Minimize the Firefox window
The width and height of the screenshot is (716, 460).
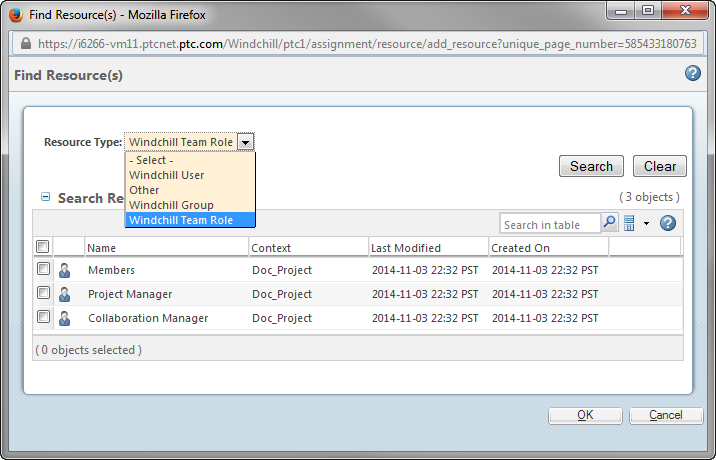[621, 11]
